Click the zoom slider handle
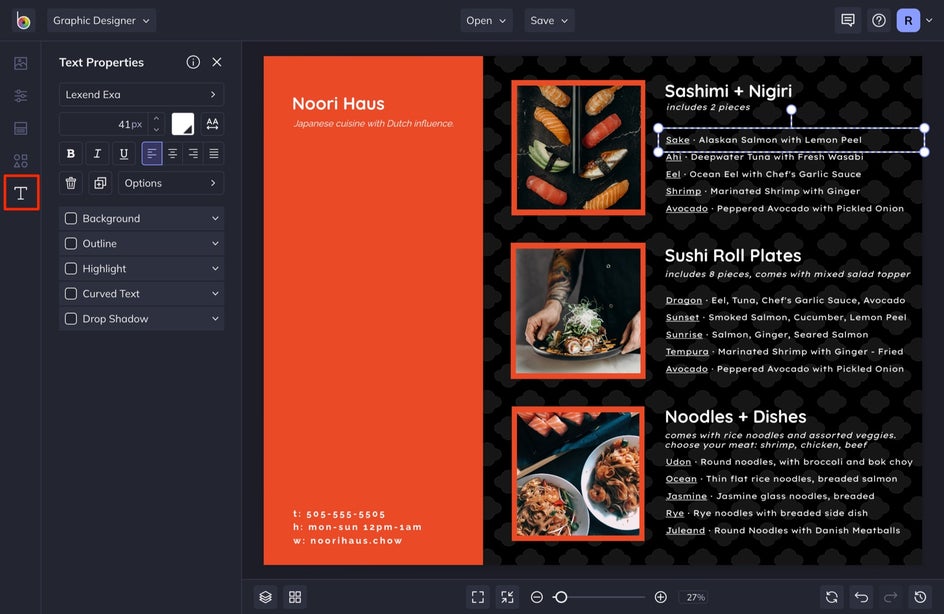This screenshot has height=614, width=944. tap(561, 597)
